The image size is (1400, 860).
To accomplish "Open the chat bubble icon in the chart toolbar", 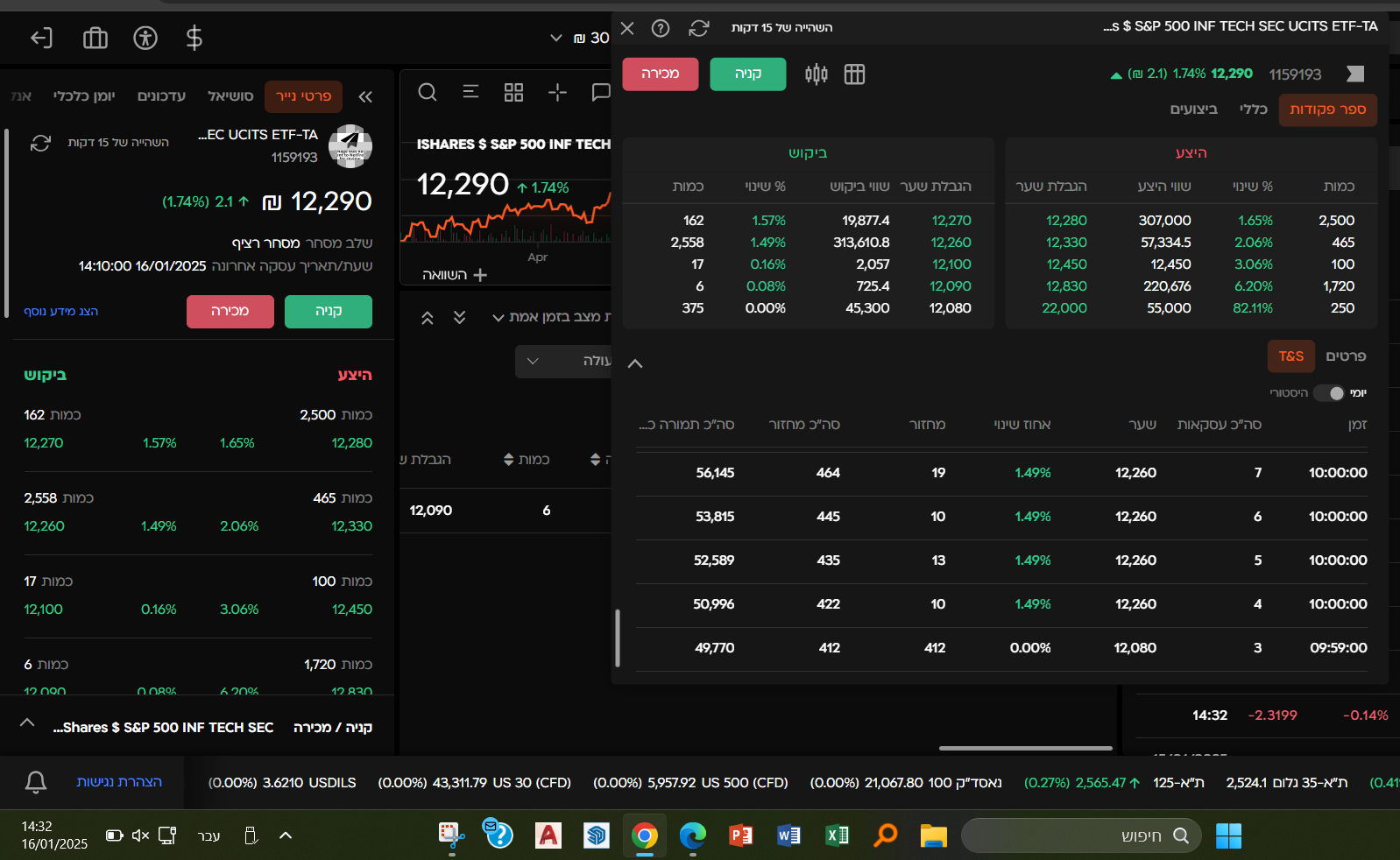I will pos(600,92).
